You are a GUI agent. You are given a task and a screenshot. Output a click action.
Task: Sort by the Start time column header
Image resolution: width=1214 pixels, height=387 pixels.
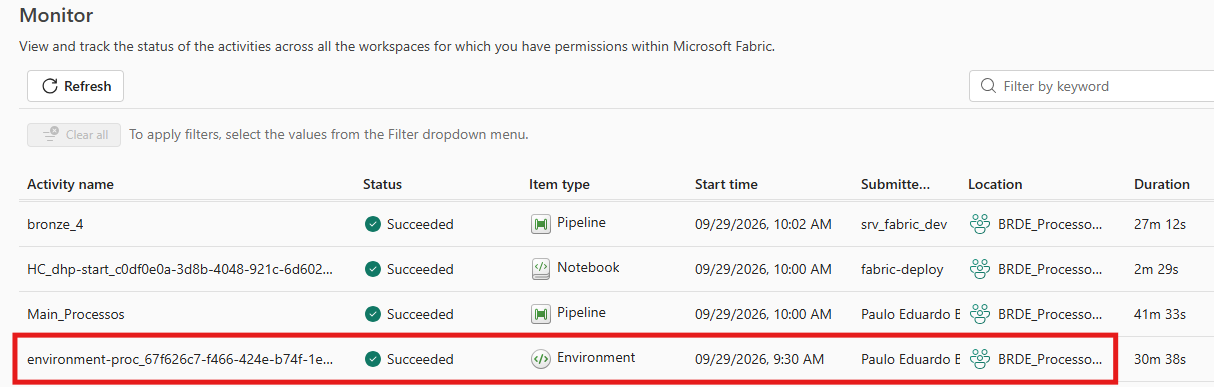coord(726,184)
